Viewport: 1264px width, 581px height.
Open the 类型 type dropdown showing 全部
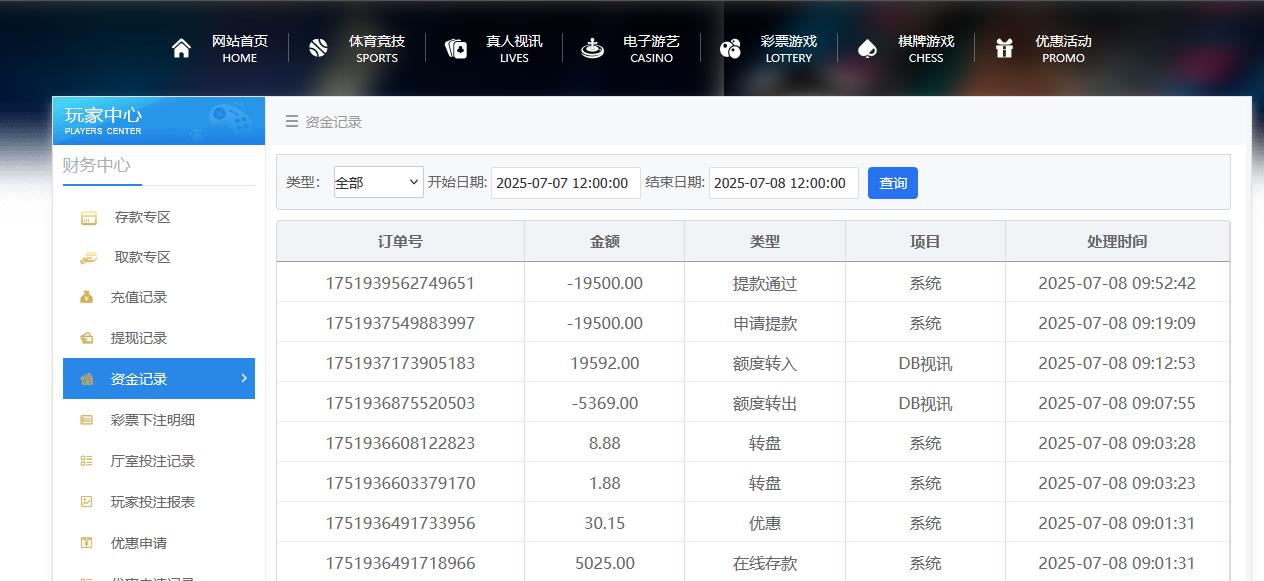(378, 182)
